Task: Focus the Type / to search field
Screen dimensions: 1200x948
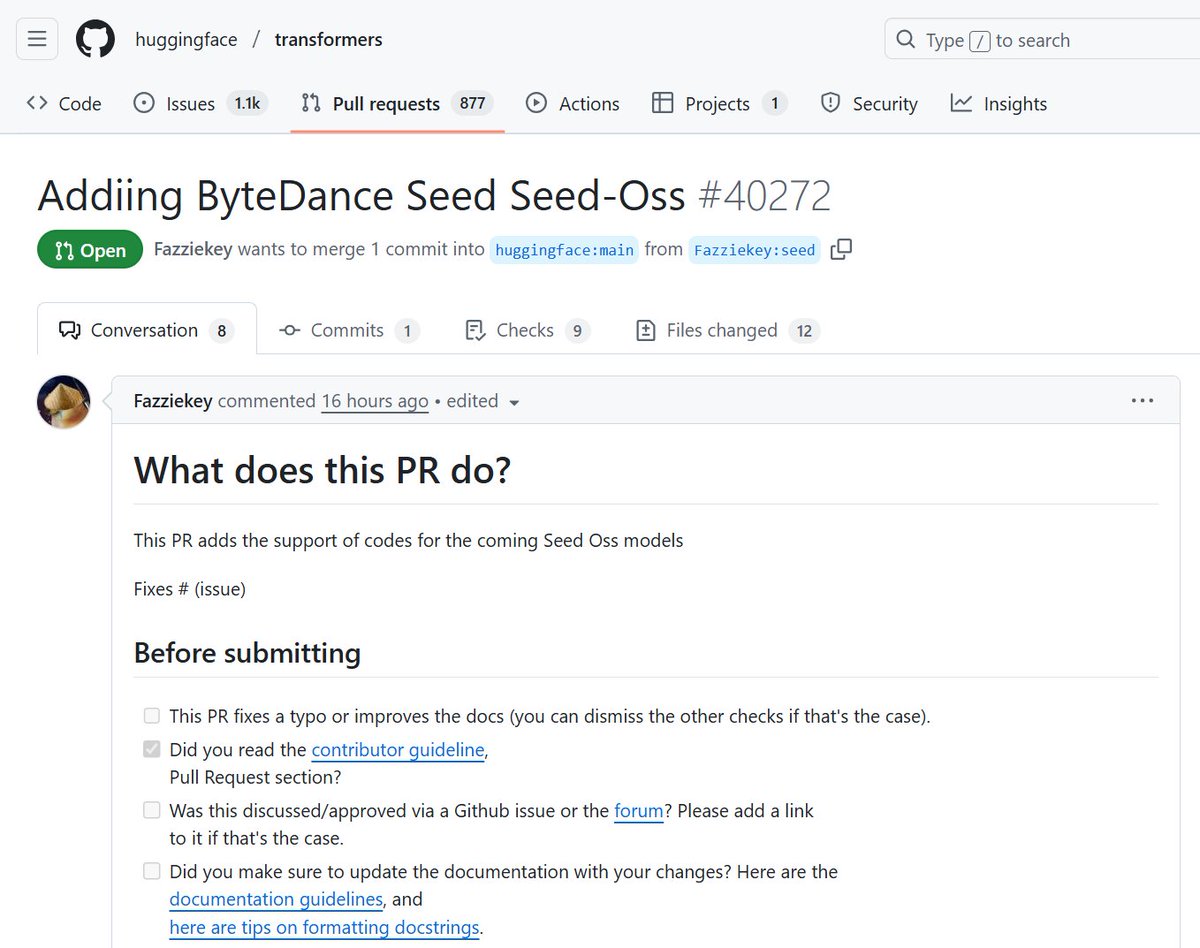Action: [1041, 40]
